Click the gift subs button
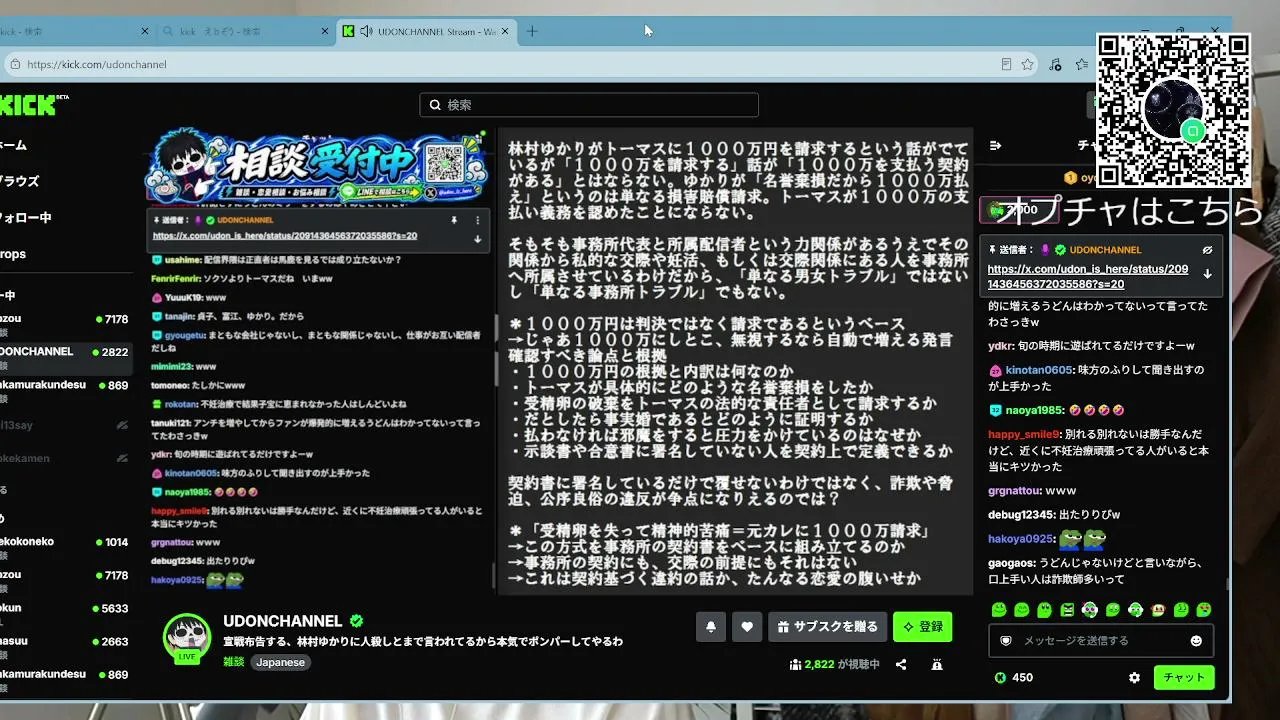1280x720 pixels. (x=827, y=627)
